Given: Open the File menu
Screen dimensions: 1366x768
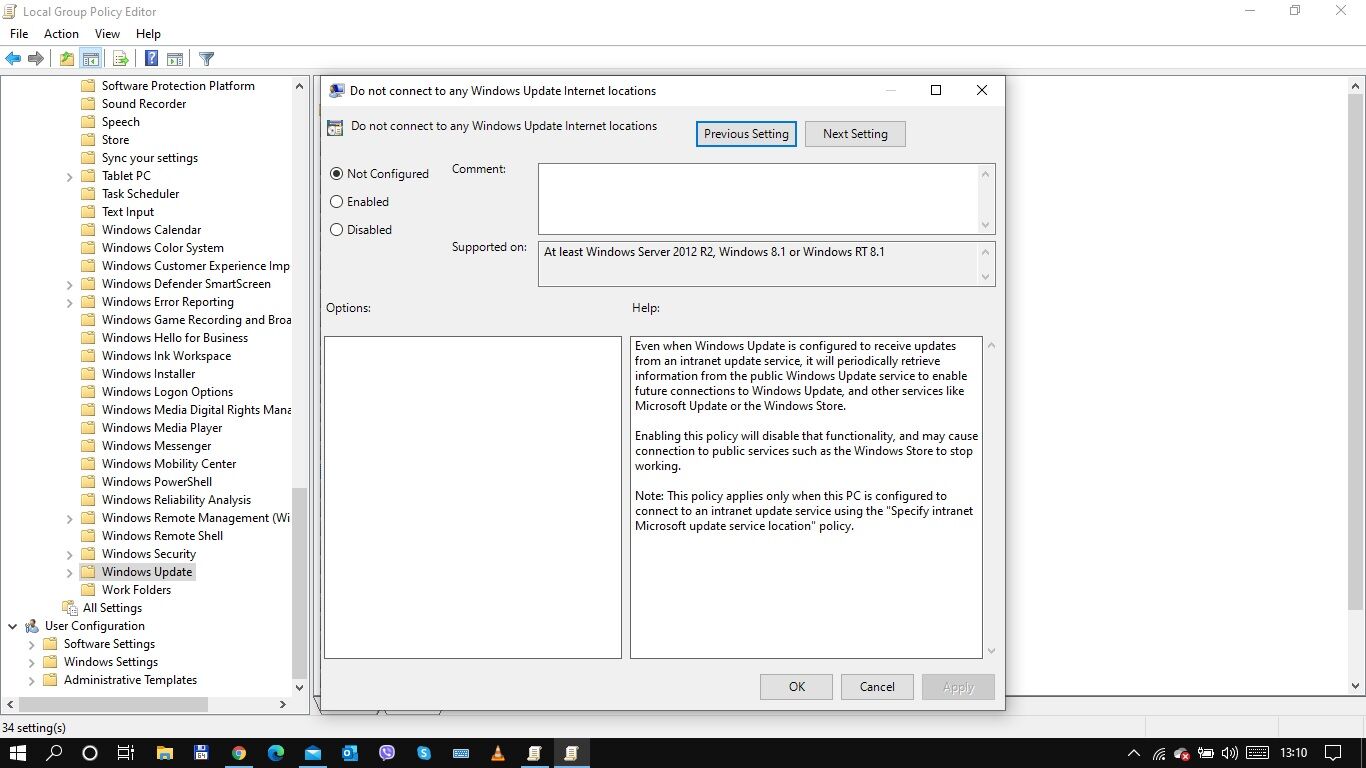Looking at the screenshot, I should [x=19, y=34].
